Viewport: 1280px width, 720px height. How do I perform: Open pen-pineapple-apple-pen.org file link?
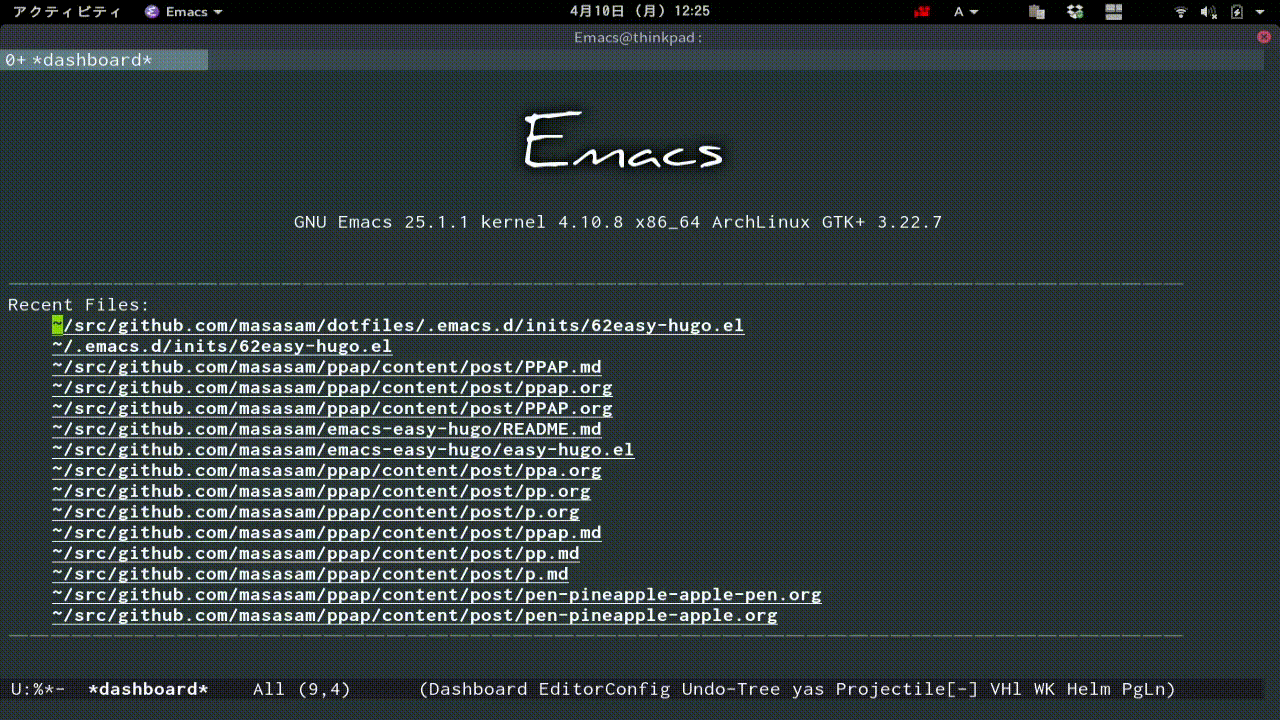437,595
